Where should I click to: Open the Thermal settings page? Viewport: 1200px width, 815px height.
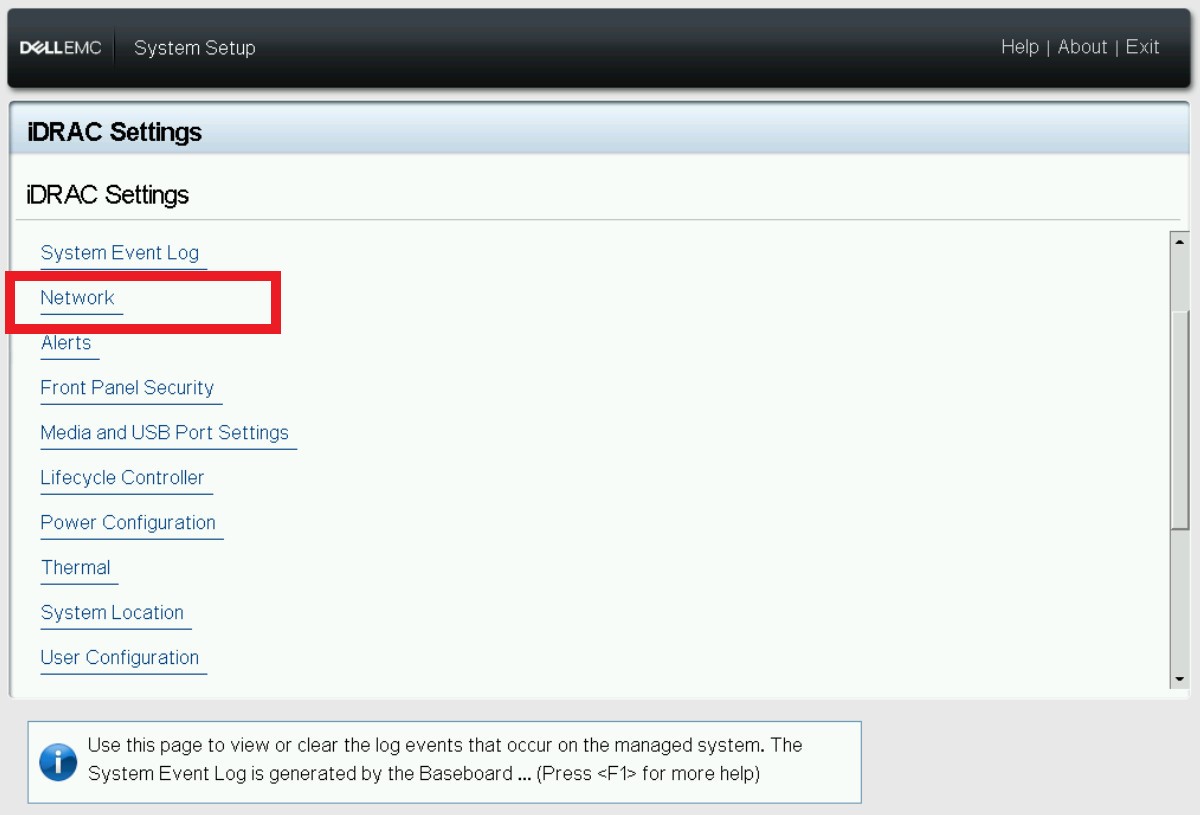[x=77, y=567]
